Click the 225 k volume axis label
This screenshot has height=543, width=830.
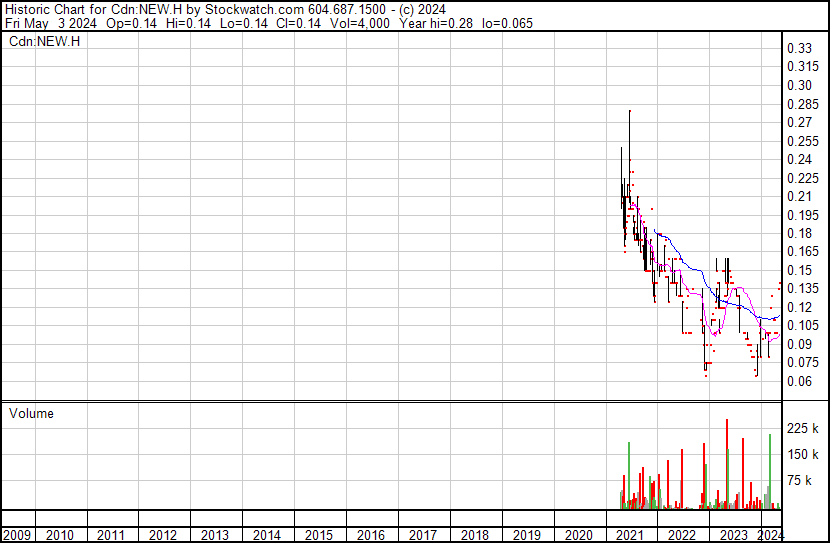coord(803,428)
